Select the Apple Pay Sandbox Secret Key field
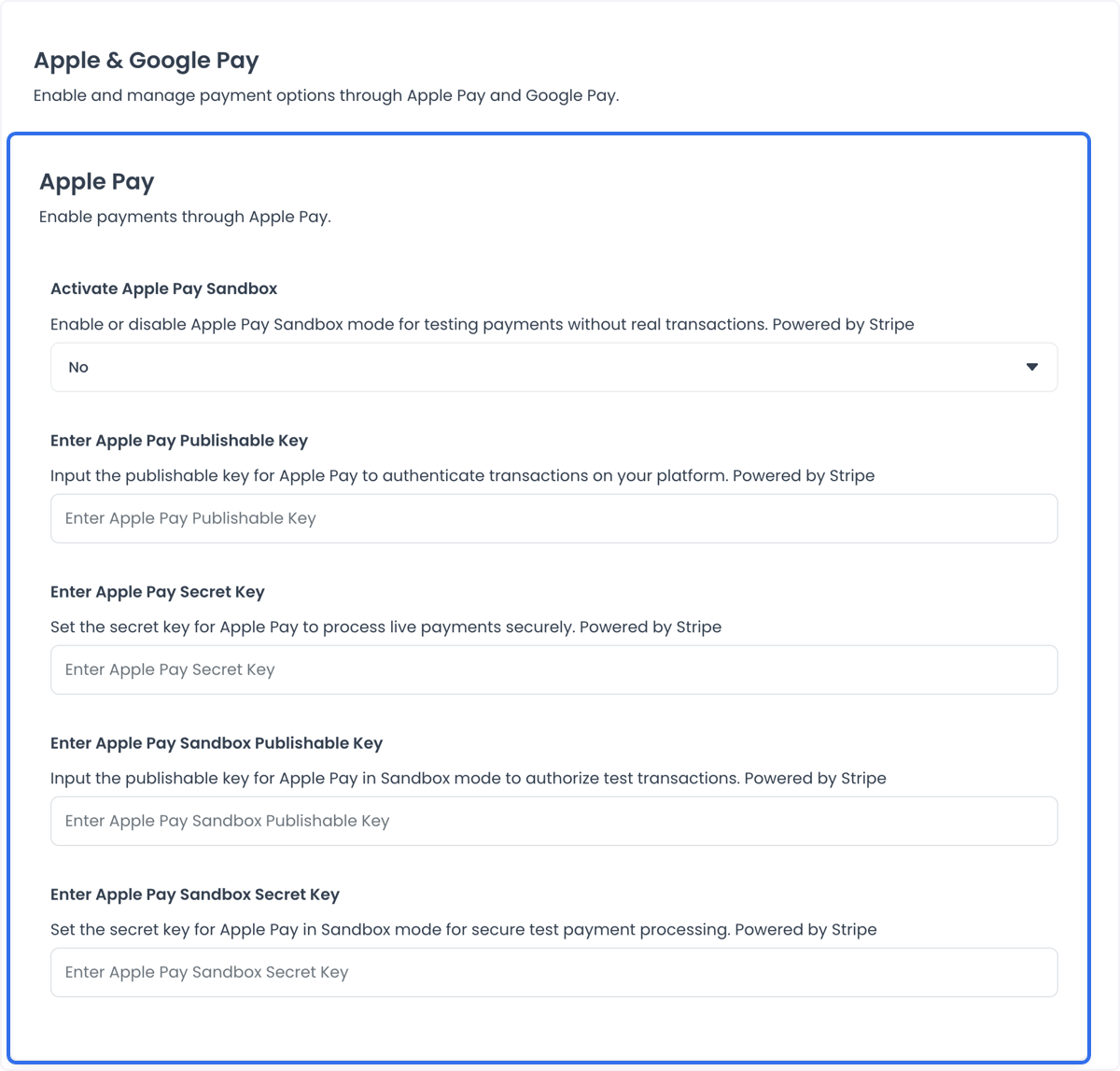This screenshot has height=1071, width=1120. (553, 972)
